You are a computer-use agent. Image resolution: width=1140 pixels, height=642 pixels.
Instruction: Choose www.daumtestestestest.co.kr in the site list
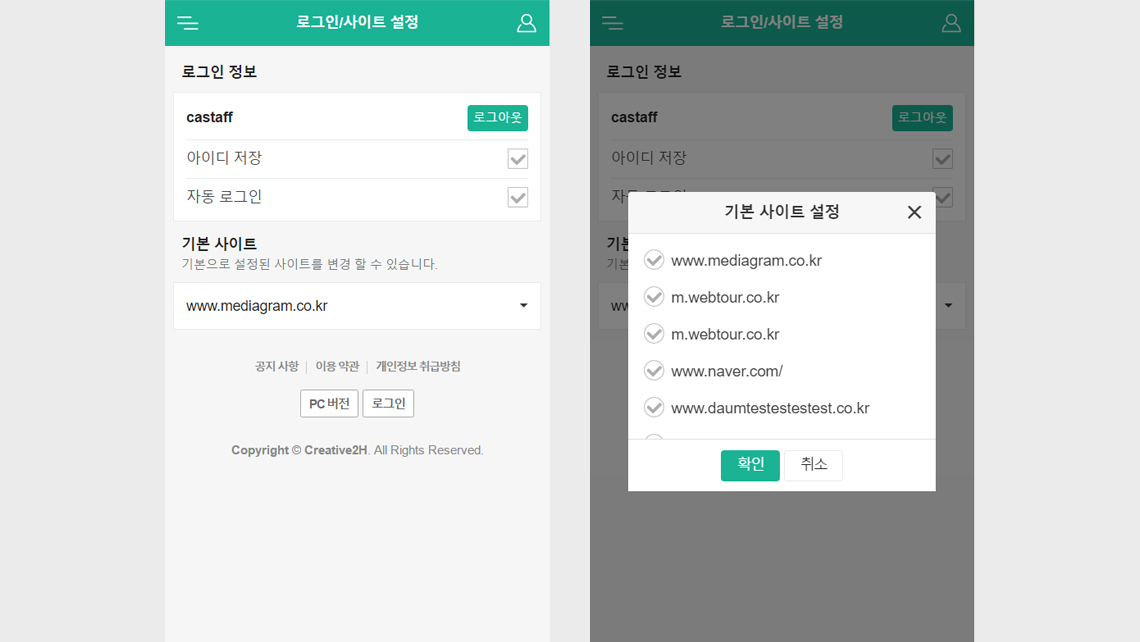click(x=770, y=409)
